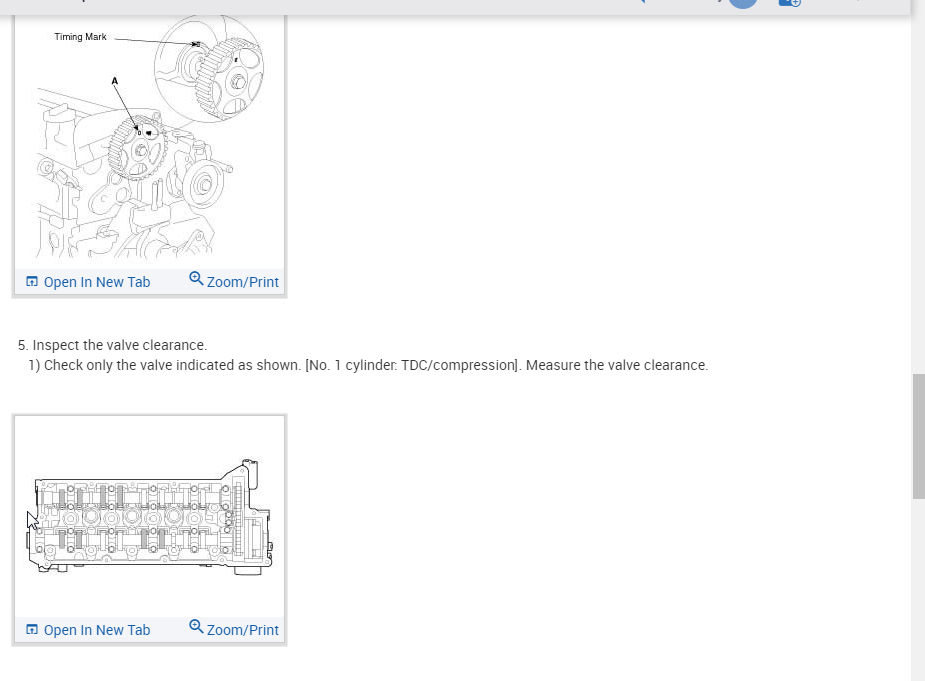Zoom/Print the timing mark diagram

[x=234, y=281]
